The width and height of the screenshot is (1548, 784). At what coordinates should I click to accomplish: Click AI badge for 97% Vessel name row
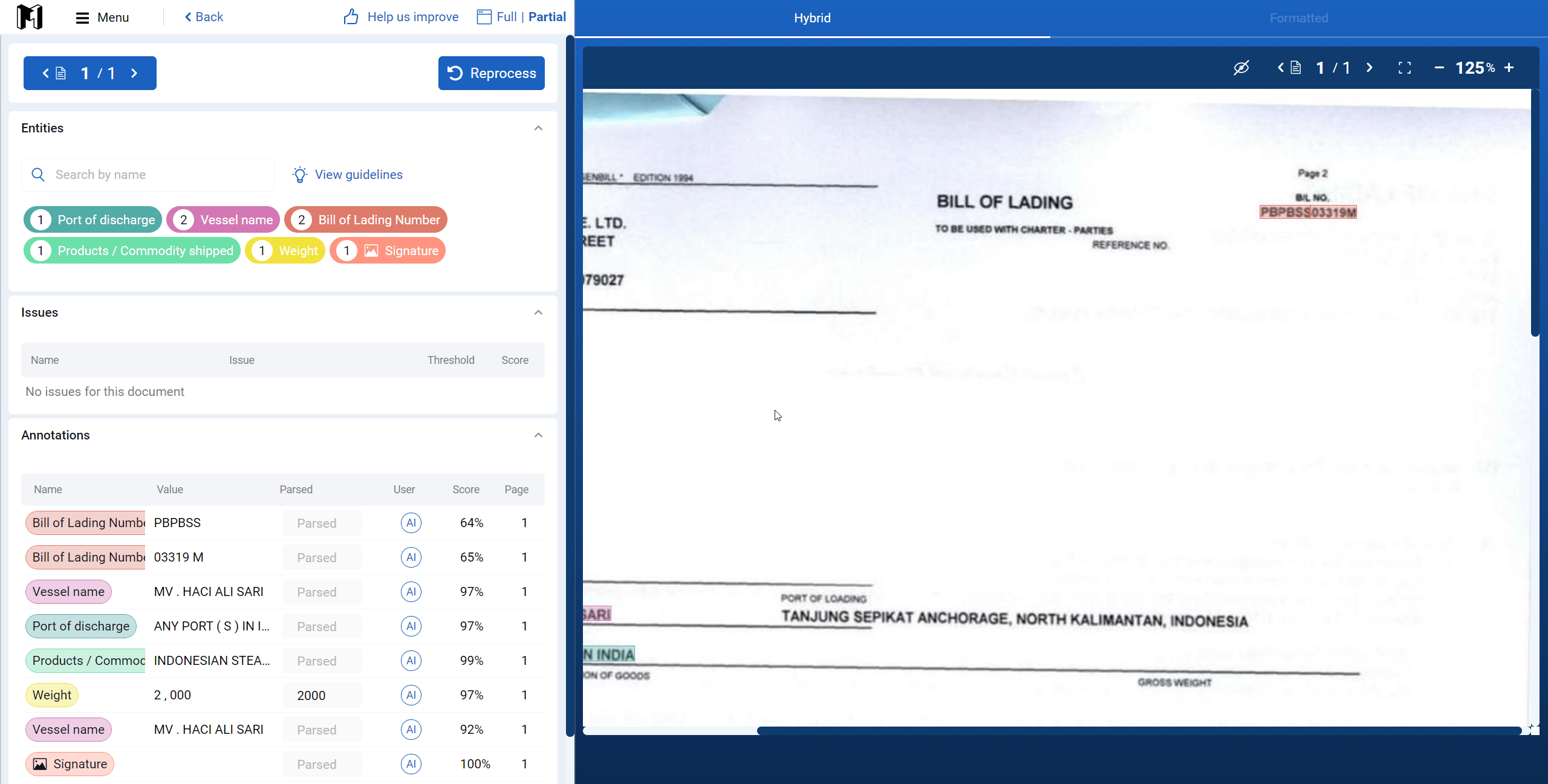point(411,592)
